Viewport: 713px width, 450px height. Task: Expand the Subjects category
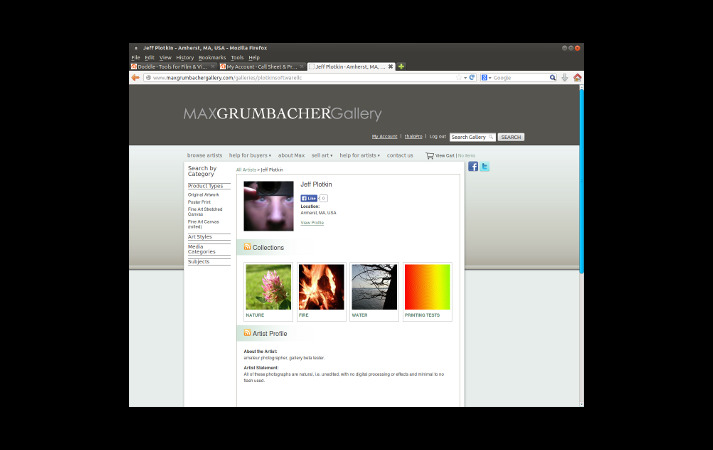tap(198, 261)
